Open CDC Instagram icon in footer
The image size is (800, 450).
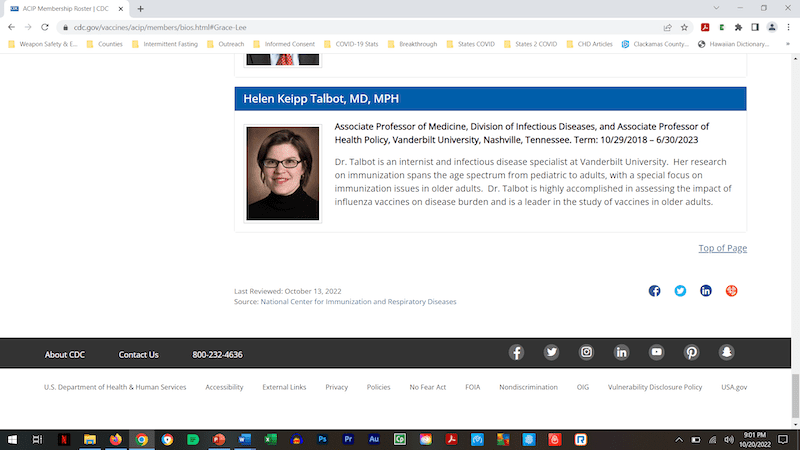(586, 353)
